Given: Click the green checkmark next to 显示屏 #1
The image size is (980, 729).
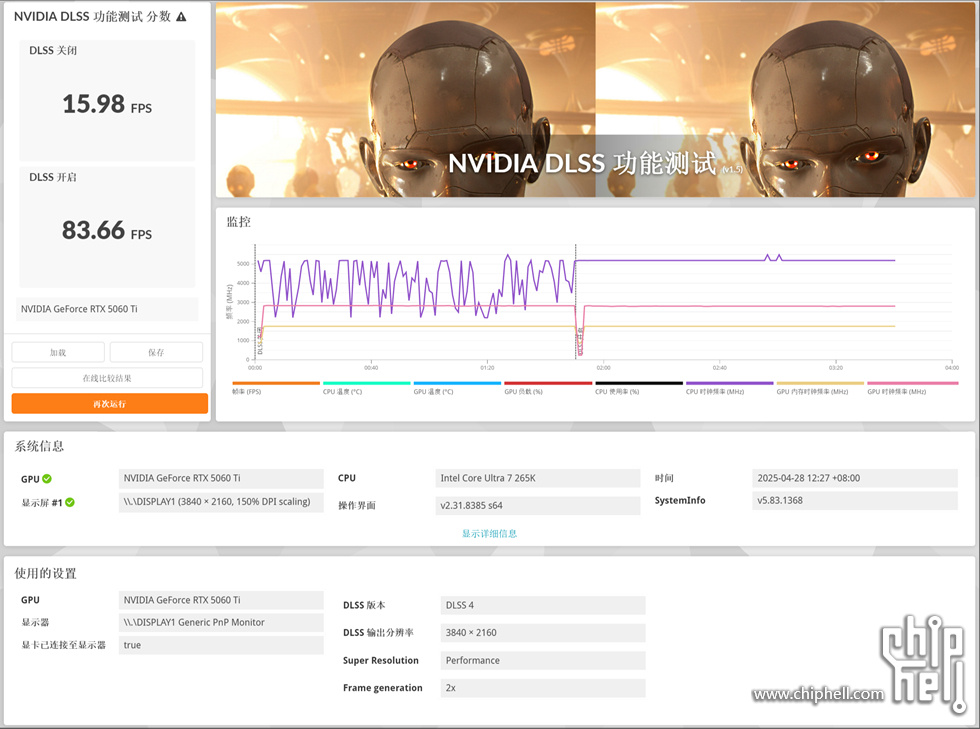Looking at the screenshot, I should coord(69,502).
